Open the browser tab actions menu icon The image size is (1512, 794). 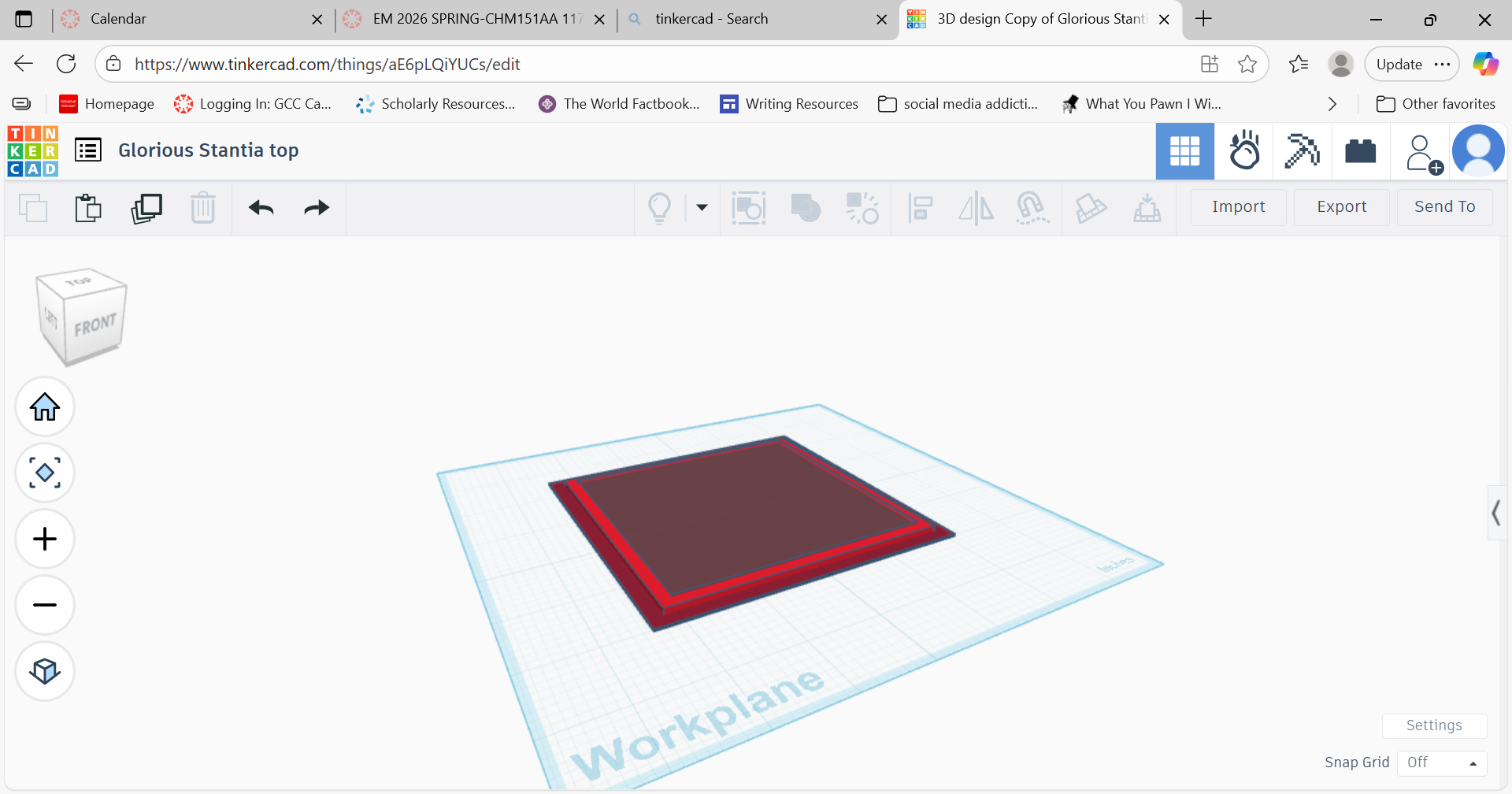click(24, 19)
